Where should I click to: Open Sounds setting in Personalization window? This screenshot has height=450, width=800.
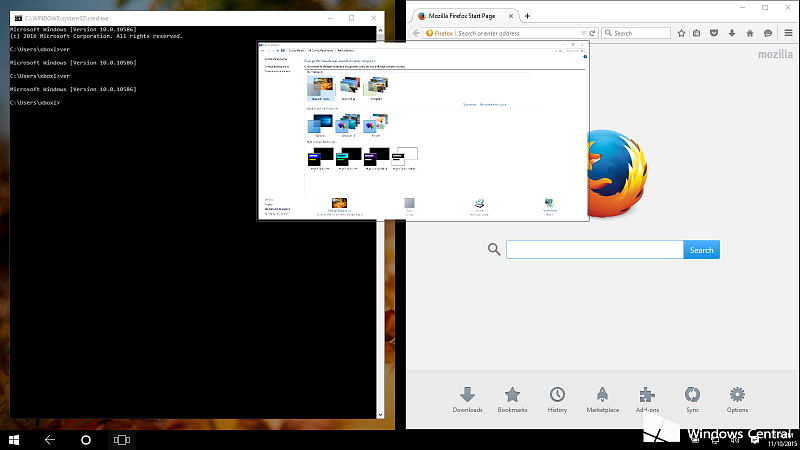pyautogui.click(x=479, y=206)
